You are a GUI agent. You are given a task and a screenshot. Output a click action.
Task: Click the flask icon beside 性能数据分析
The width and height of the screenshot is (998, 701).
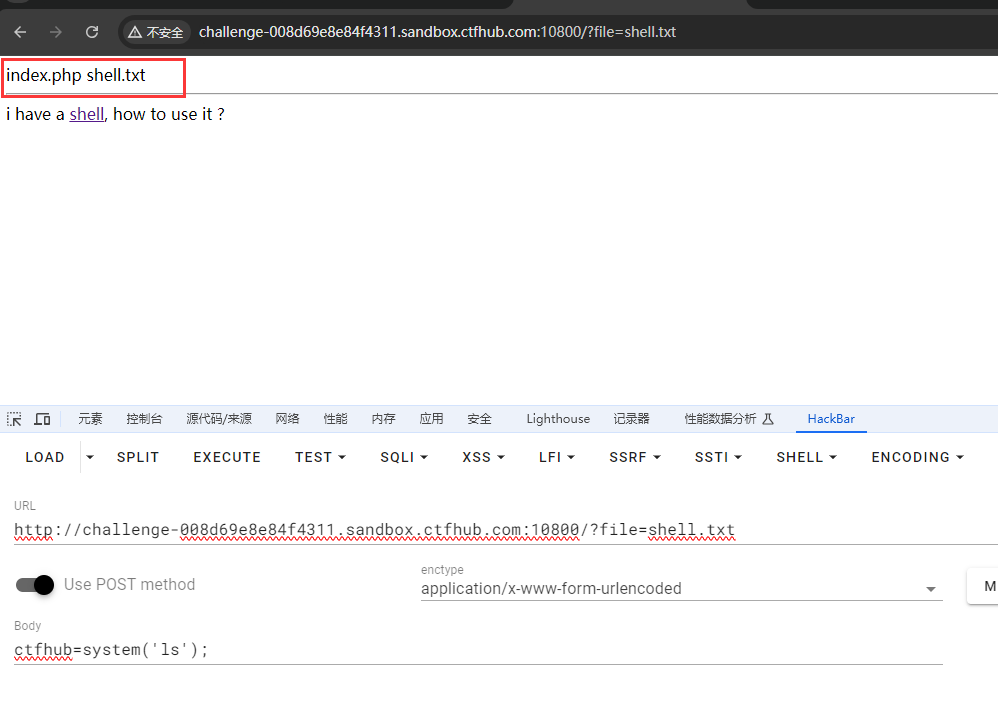coord(768,419)
